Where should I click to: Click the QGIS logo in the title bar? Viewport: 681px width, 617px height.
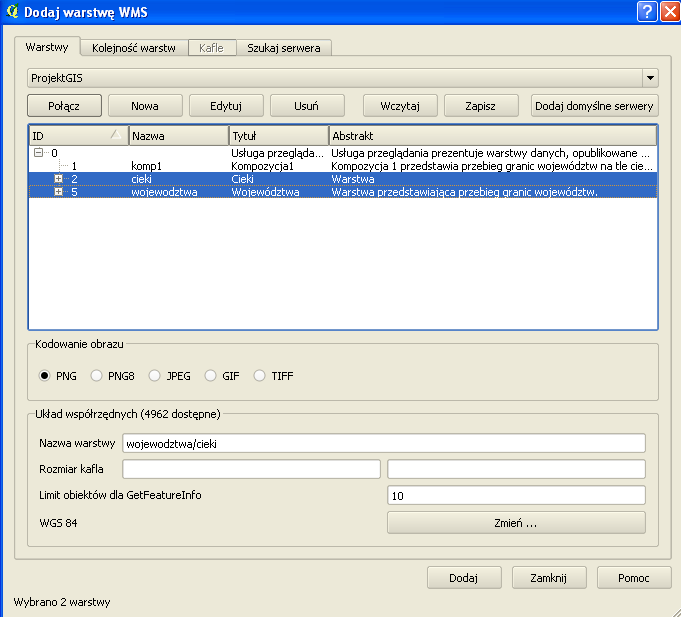click(13, 11)
